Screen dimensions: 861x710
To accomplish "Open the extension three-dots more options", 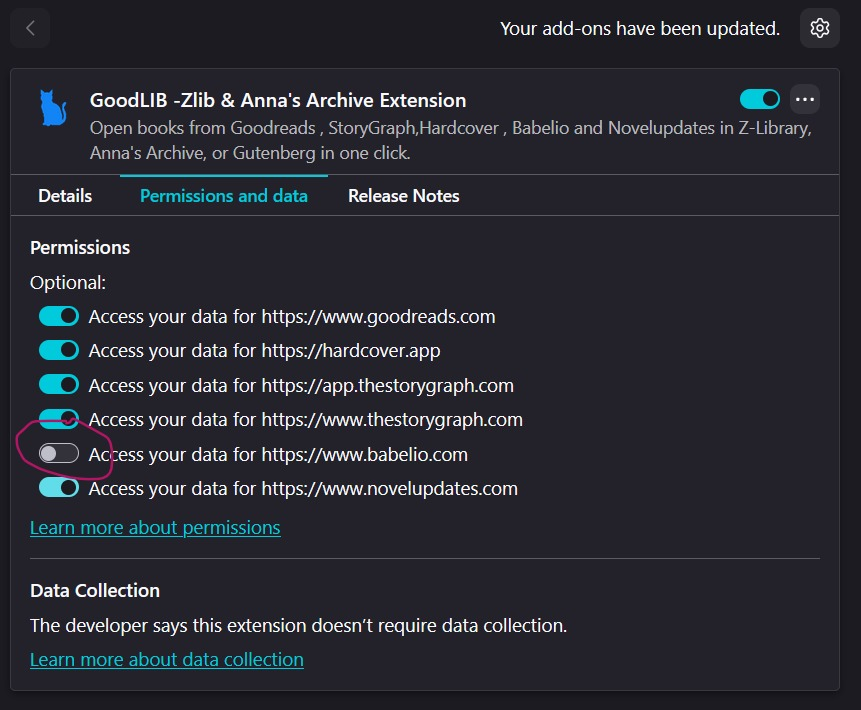I will [805, 99].
